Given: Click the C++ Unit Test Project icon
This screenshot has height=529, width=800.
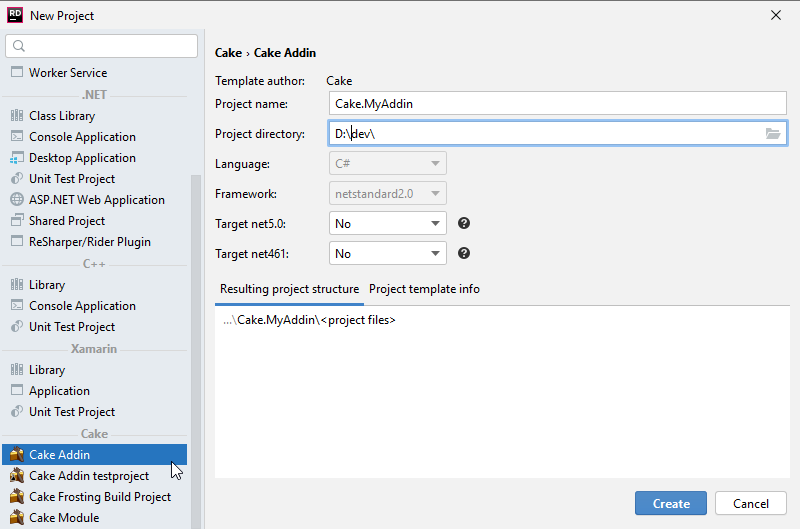Looking at the screenshot, I should [x=17, y=326].
